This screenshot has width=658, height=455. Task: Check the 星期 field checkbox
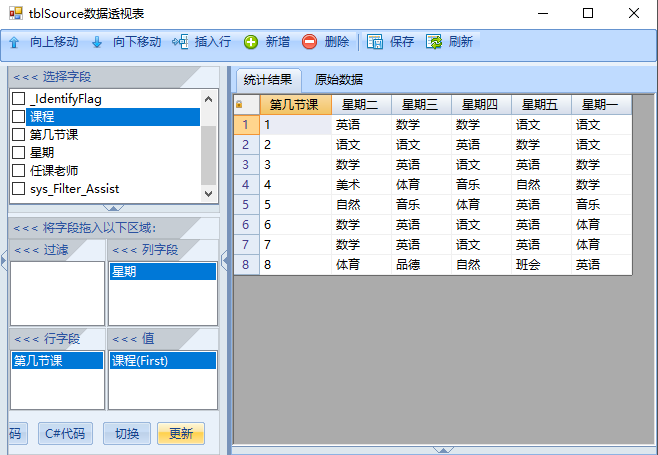18,153
